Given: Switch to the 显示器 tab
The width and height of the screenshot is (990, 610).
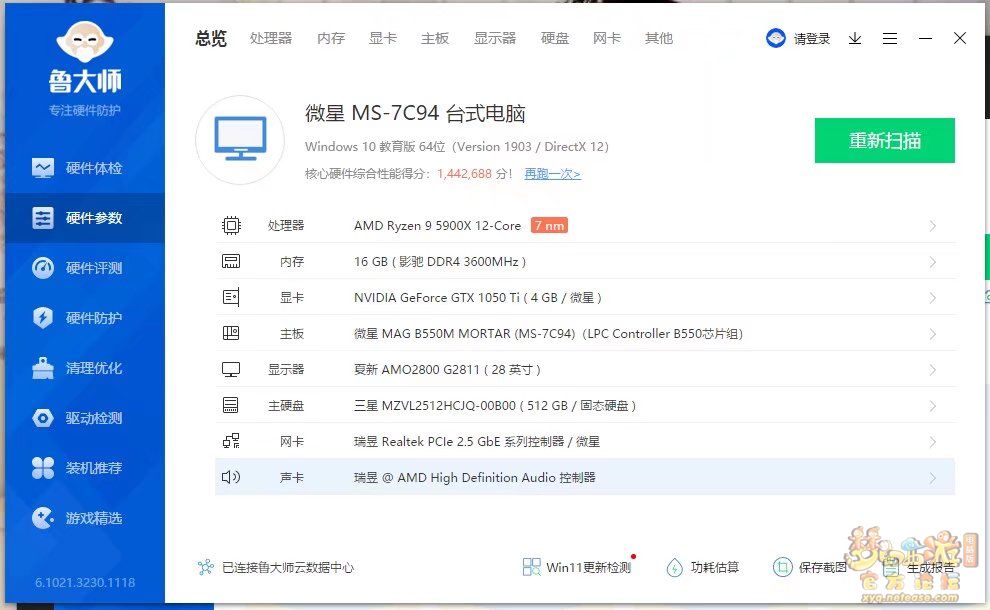Looking at the screenshot, I should [x=495, y=39].
